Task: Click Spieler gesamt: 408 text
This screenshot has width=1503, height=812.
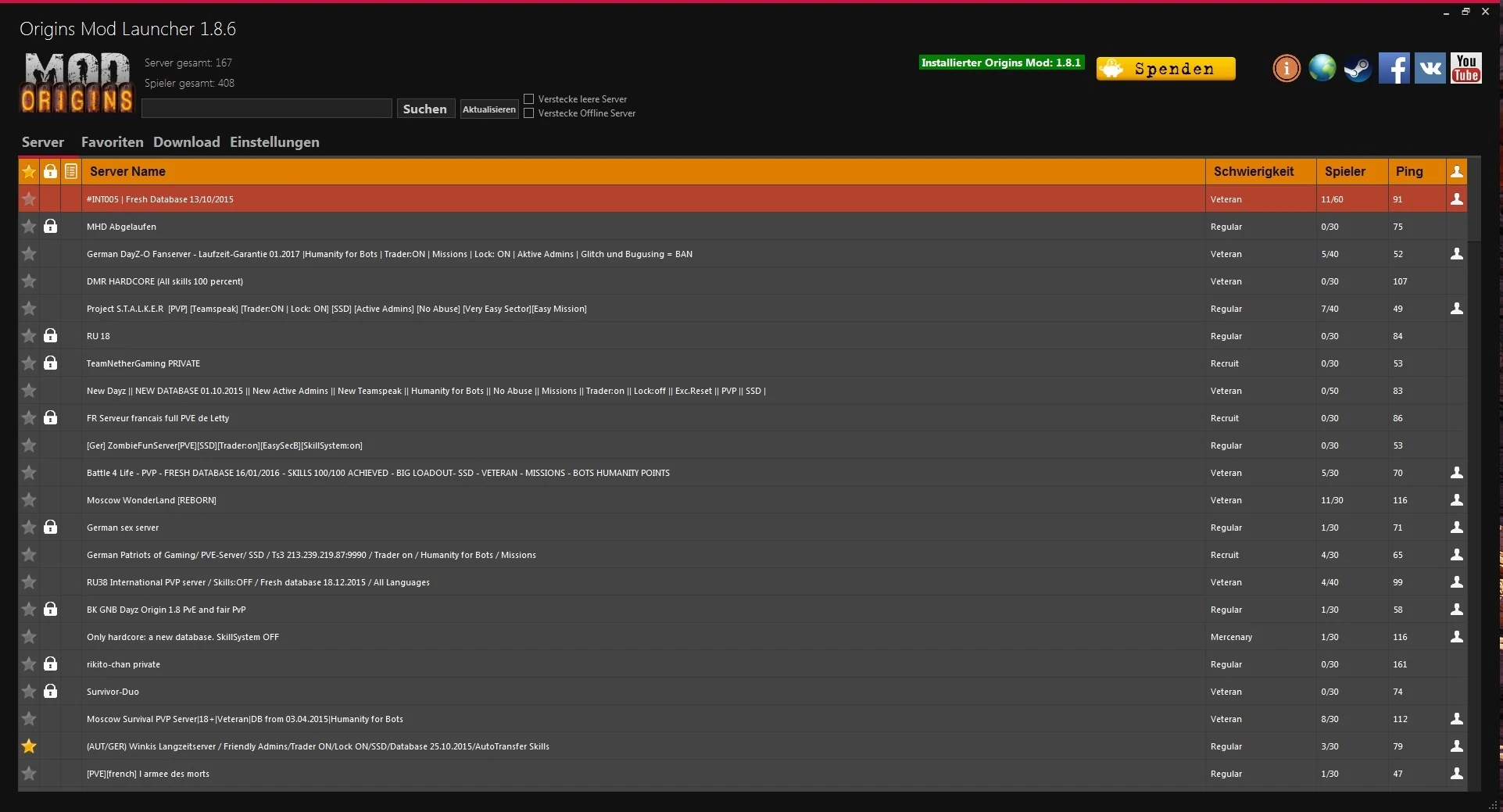Action: [189, 83]
